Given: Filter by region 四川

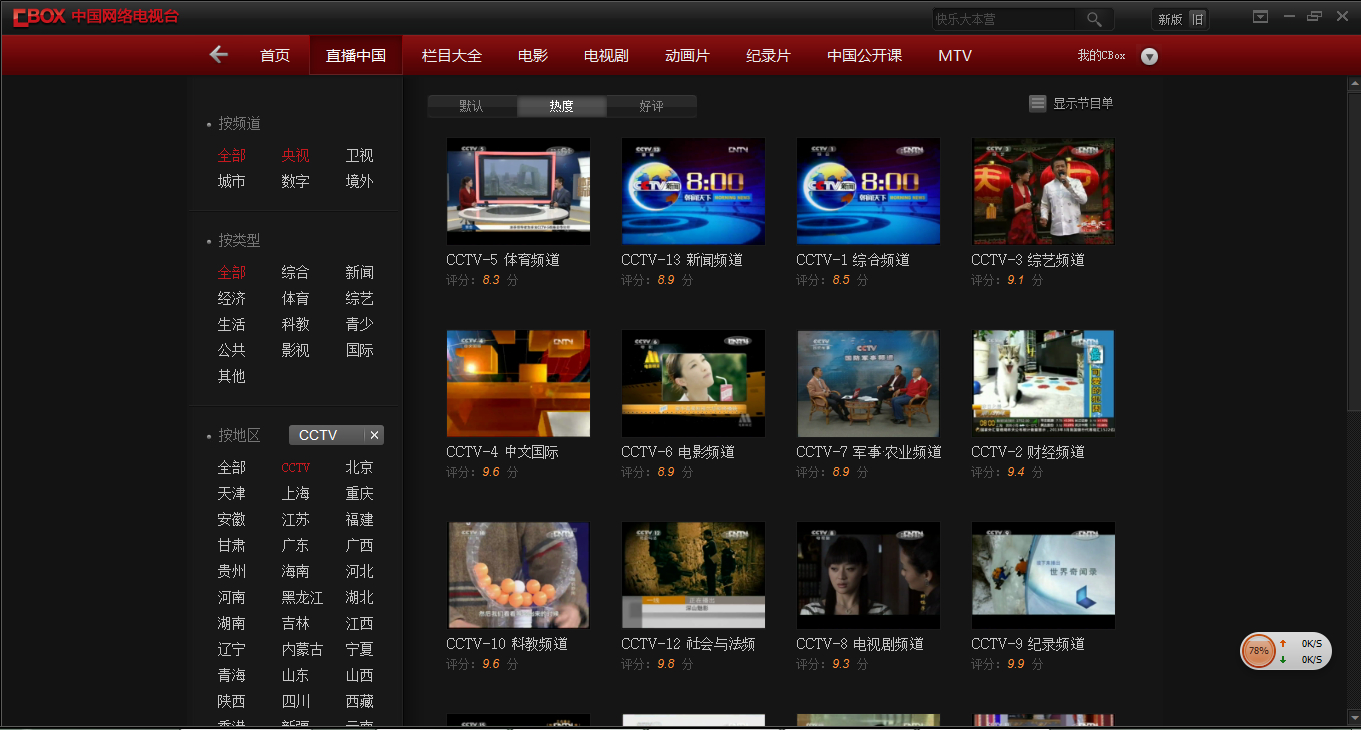Looking at the screenshot, I should click(x=295, y=701).
